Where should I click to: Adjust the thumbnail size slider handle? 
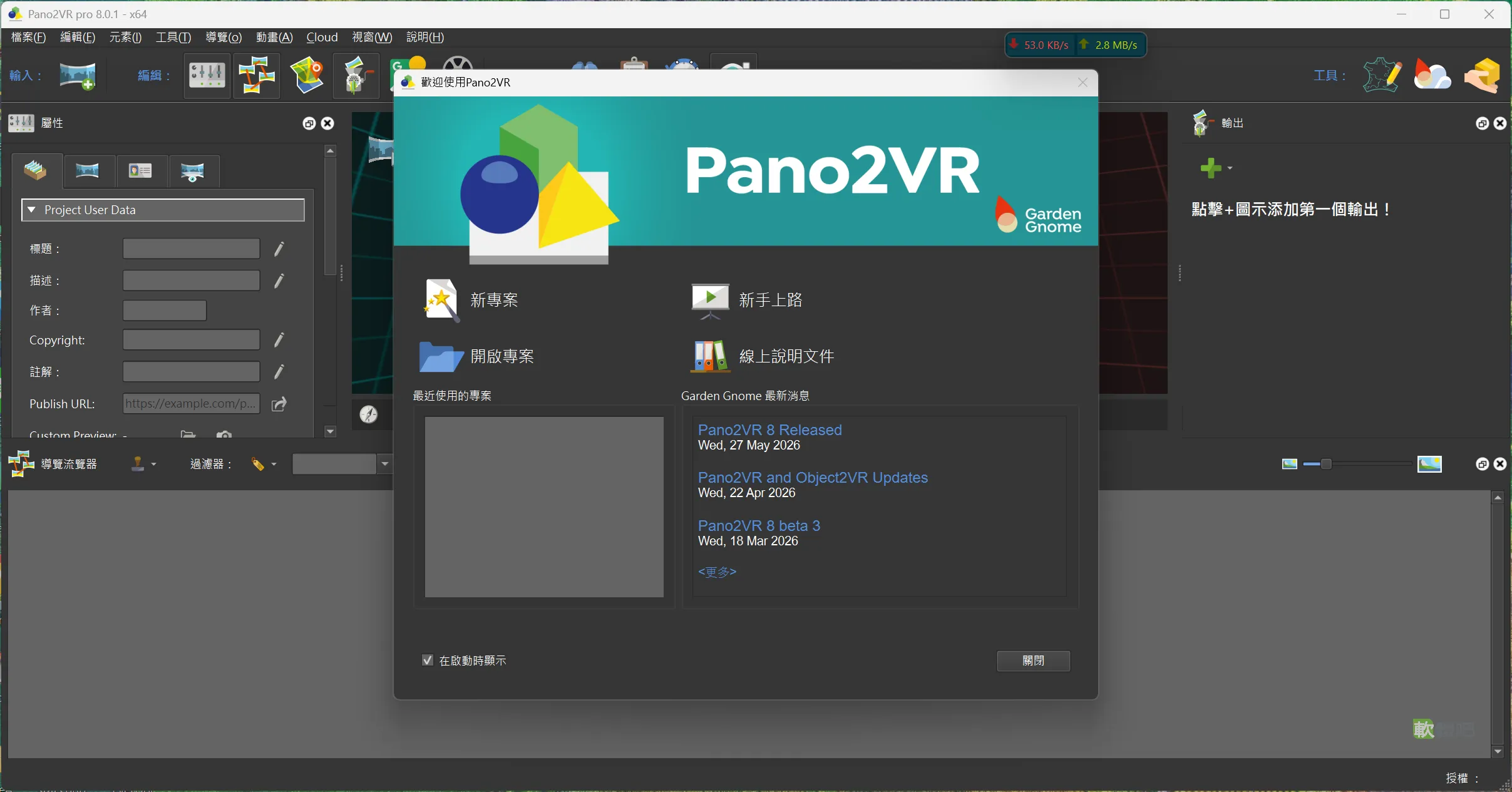click(x=1325, y=464)
